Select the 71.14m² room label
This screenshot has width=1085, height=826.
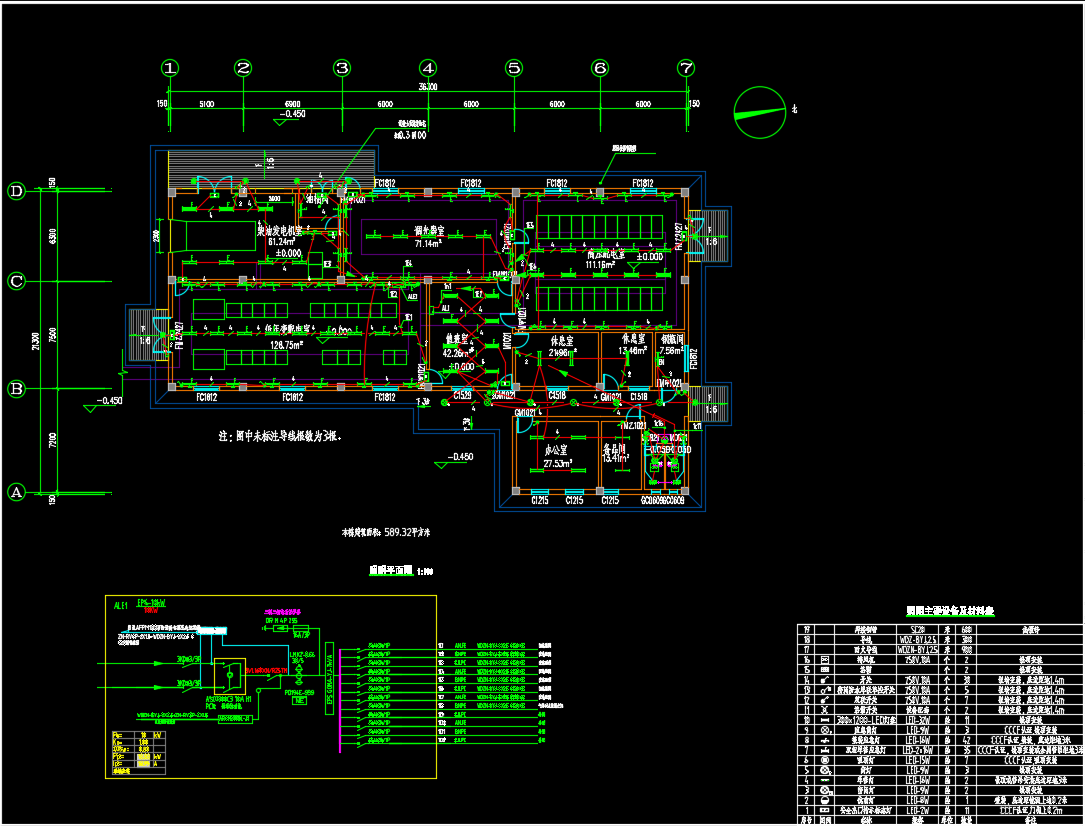pyautogui.click(x=428, y=237)
